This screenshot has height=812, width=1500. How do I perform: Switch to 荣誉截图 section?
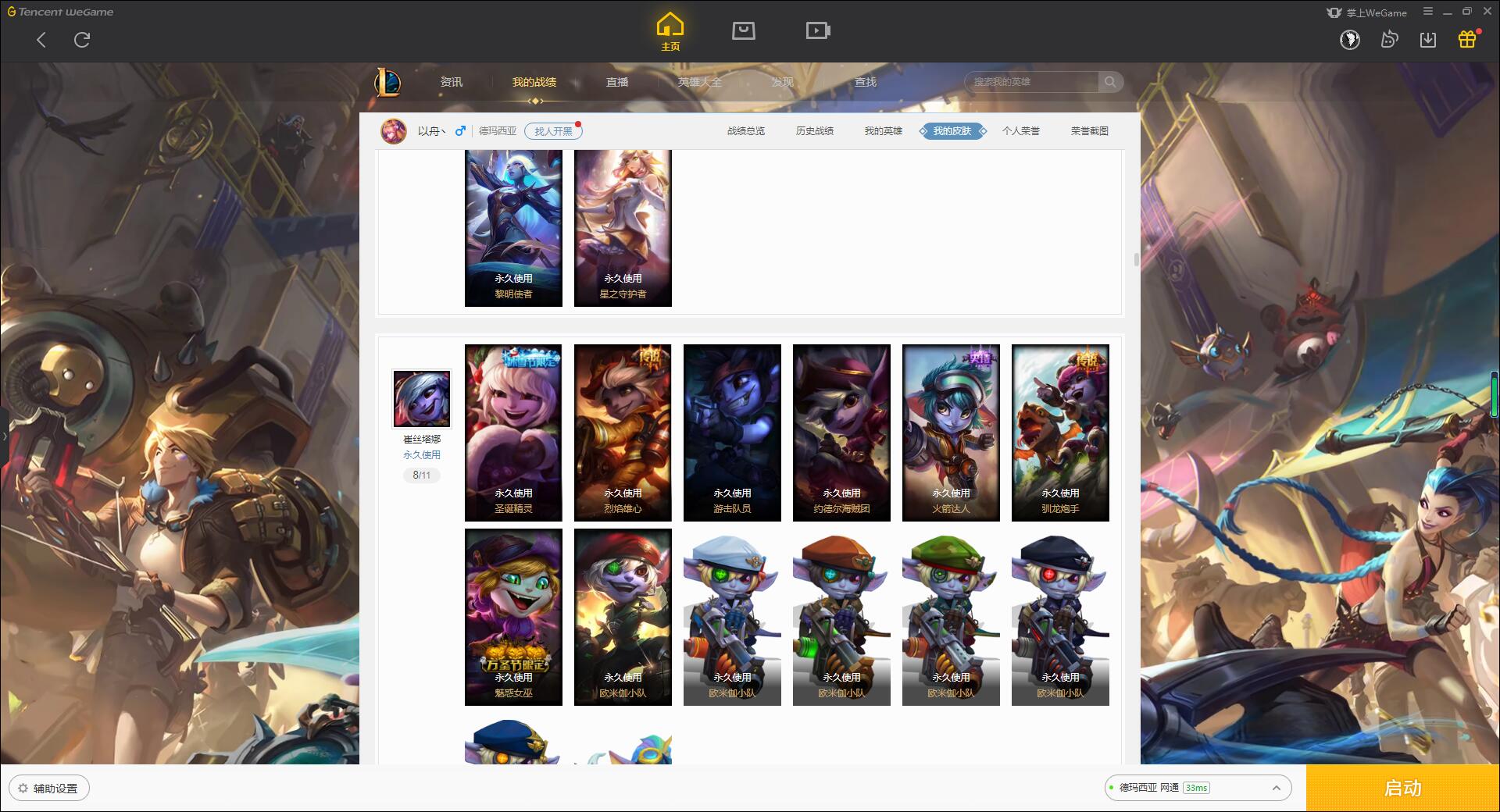coord(1090,131)
